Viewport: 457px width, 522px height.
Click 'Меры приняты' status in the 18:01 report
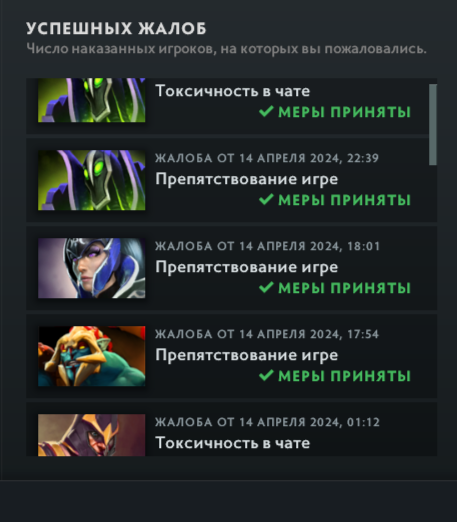(344, 288)
